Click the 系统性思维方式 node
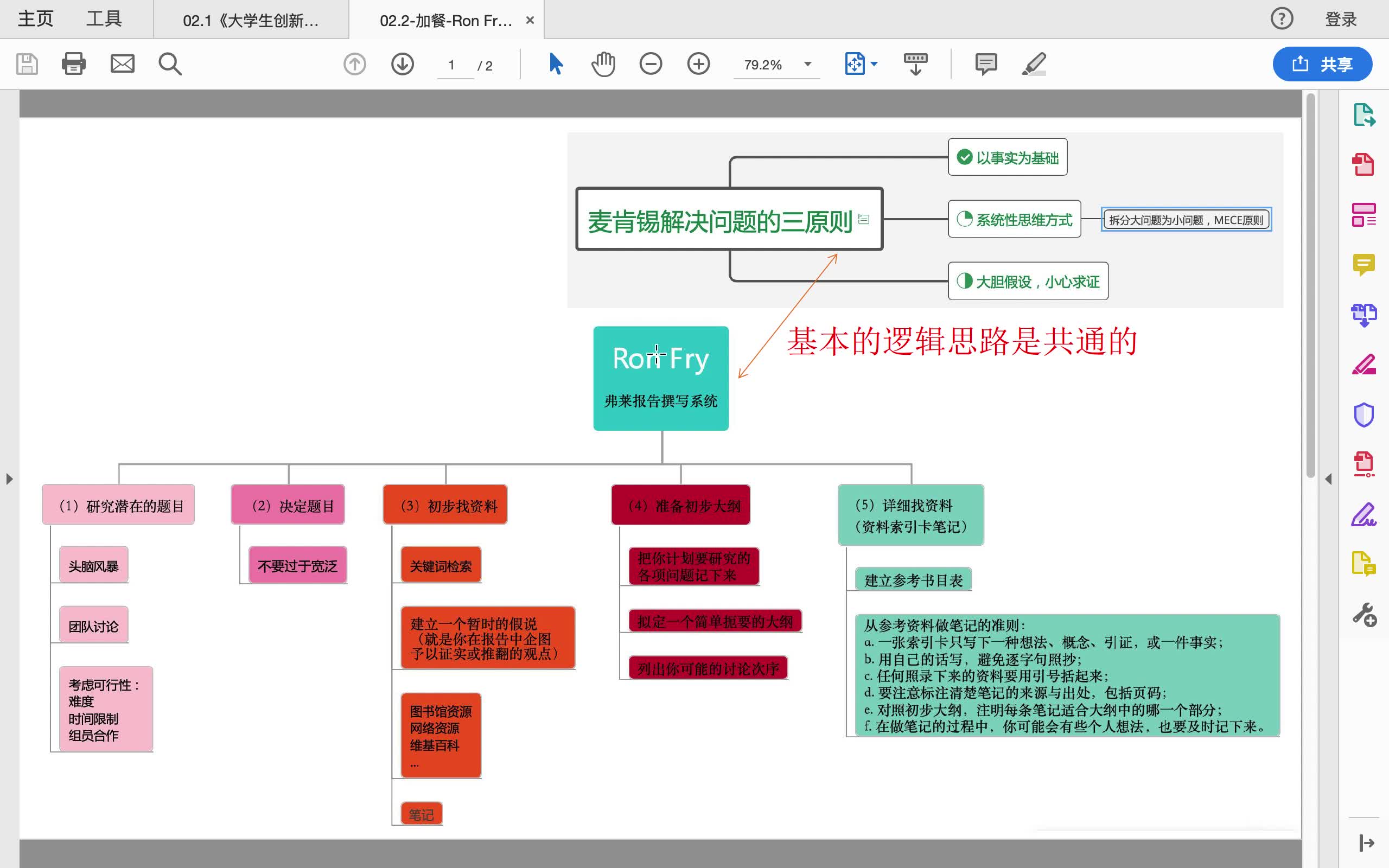1389x868 pixels. click(1014, 219)
